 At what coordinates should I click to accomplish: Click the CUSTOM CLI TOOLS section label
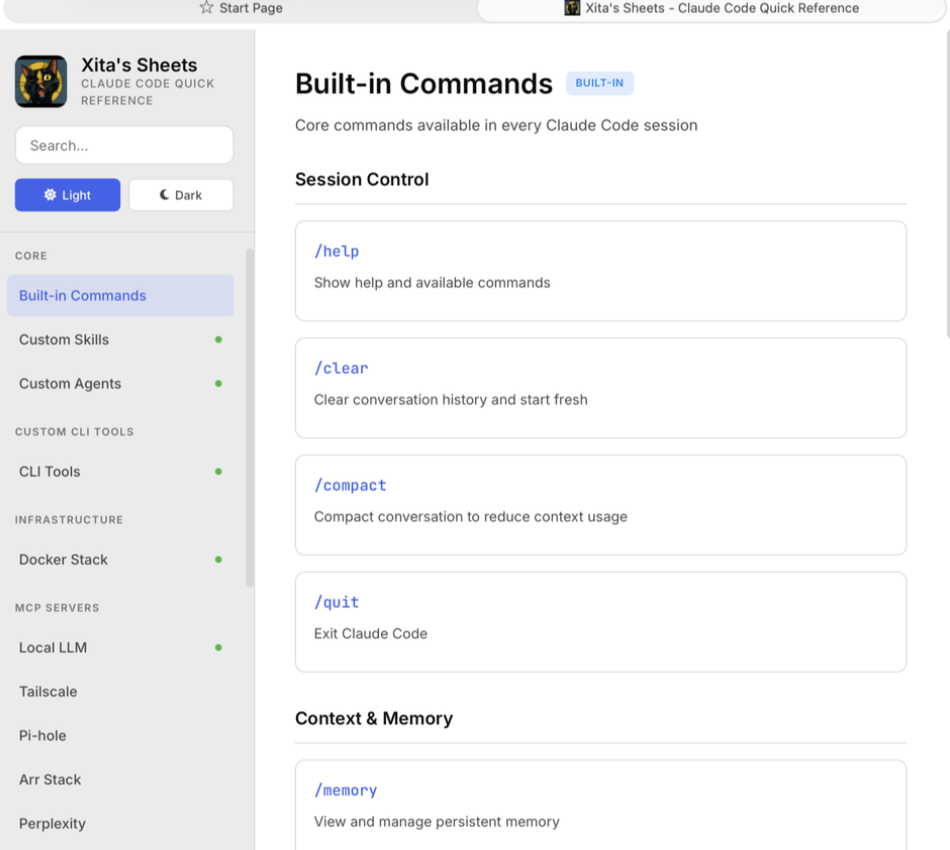75,432
